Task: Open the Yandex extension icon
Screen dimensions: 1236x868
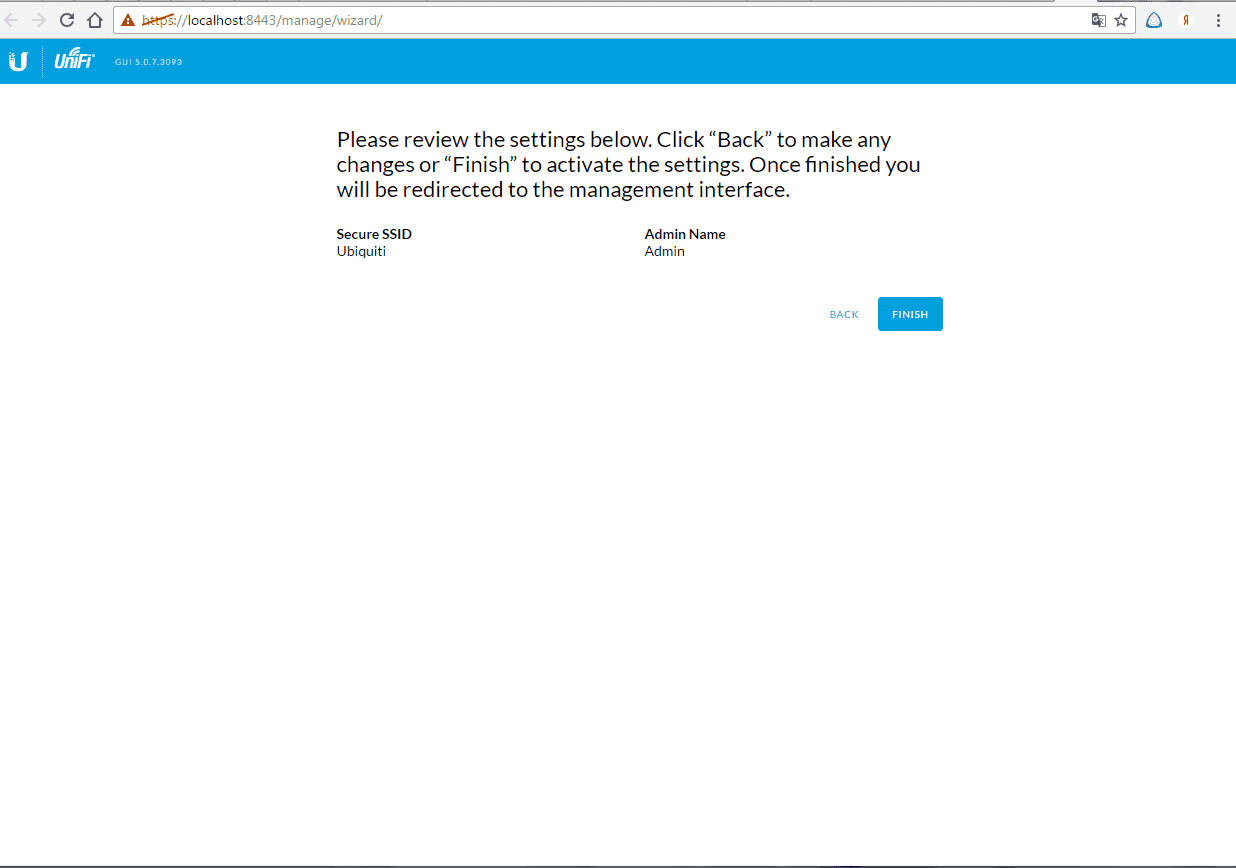Action: click(x=1186, y=20)
